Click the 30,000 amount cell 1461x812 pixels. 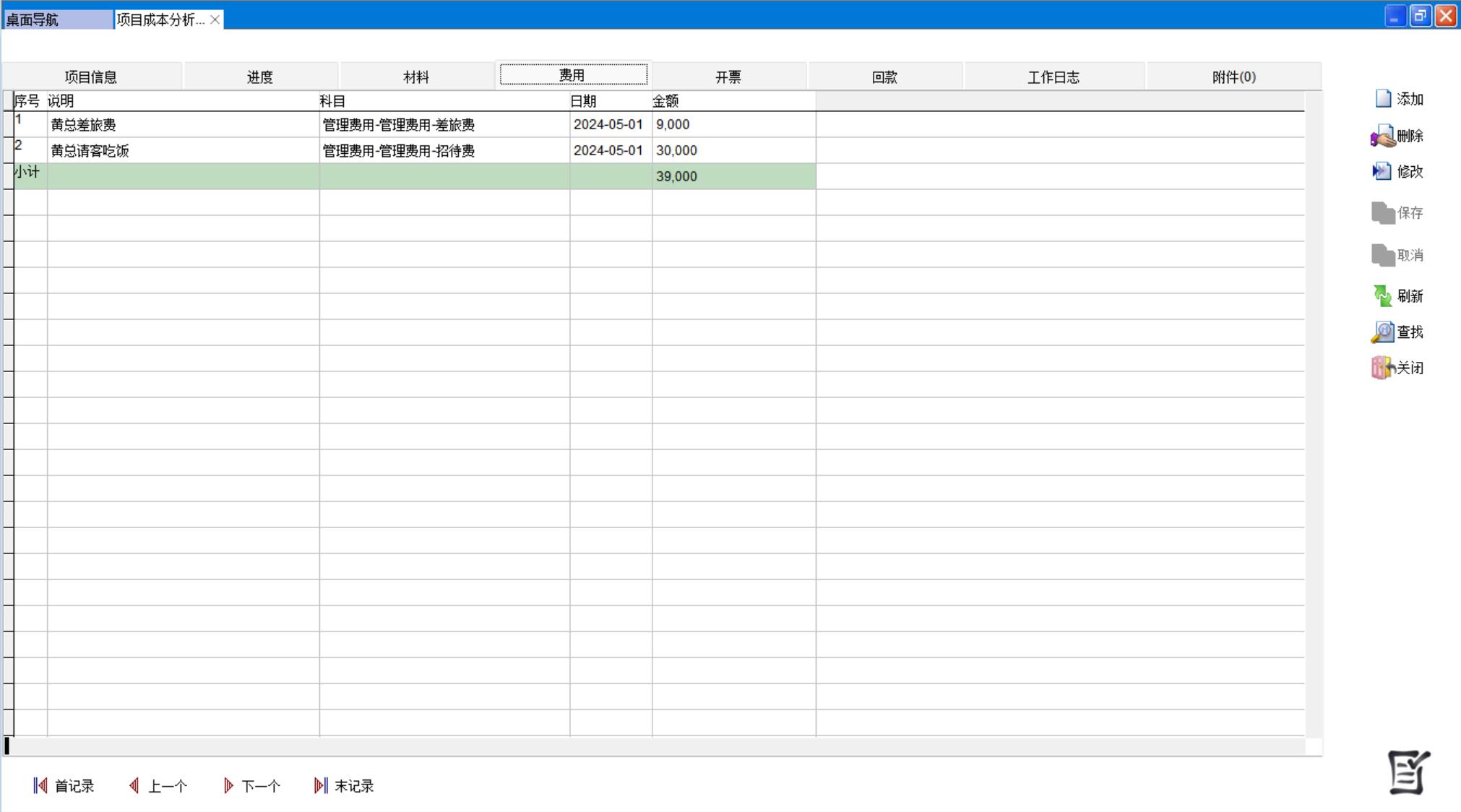[676, 150]
